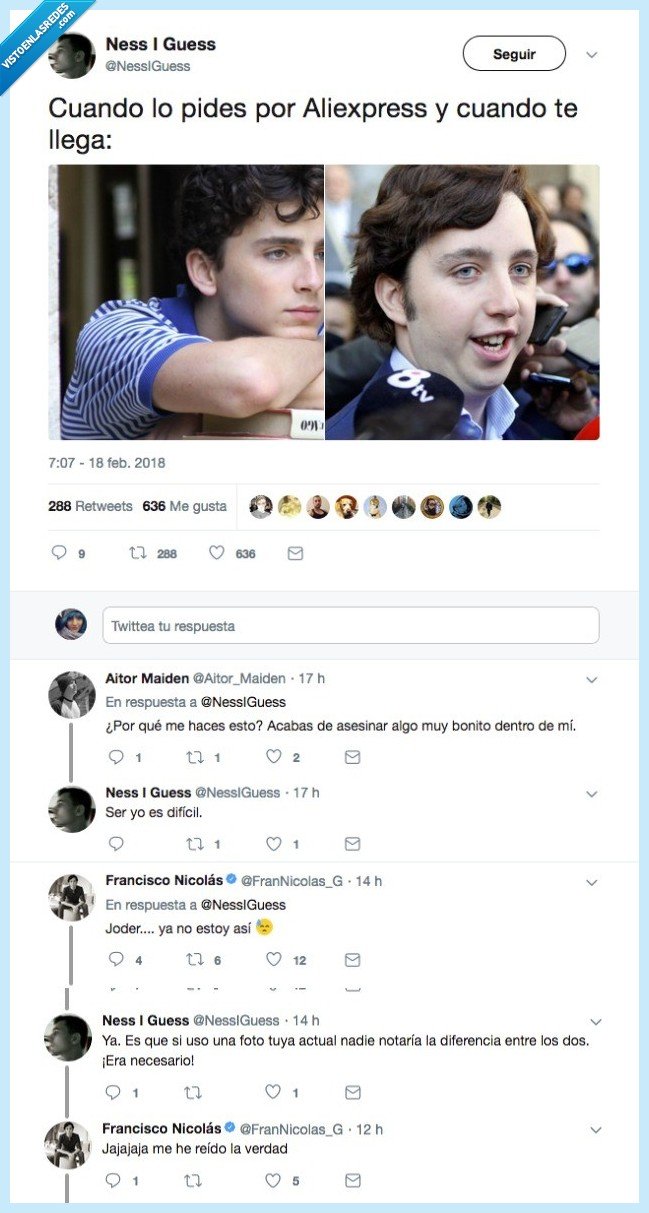Like the 'Jajajaja me he reído' reply
649x1213 pixels.
tap(274, 1181)
